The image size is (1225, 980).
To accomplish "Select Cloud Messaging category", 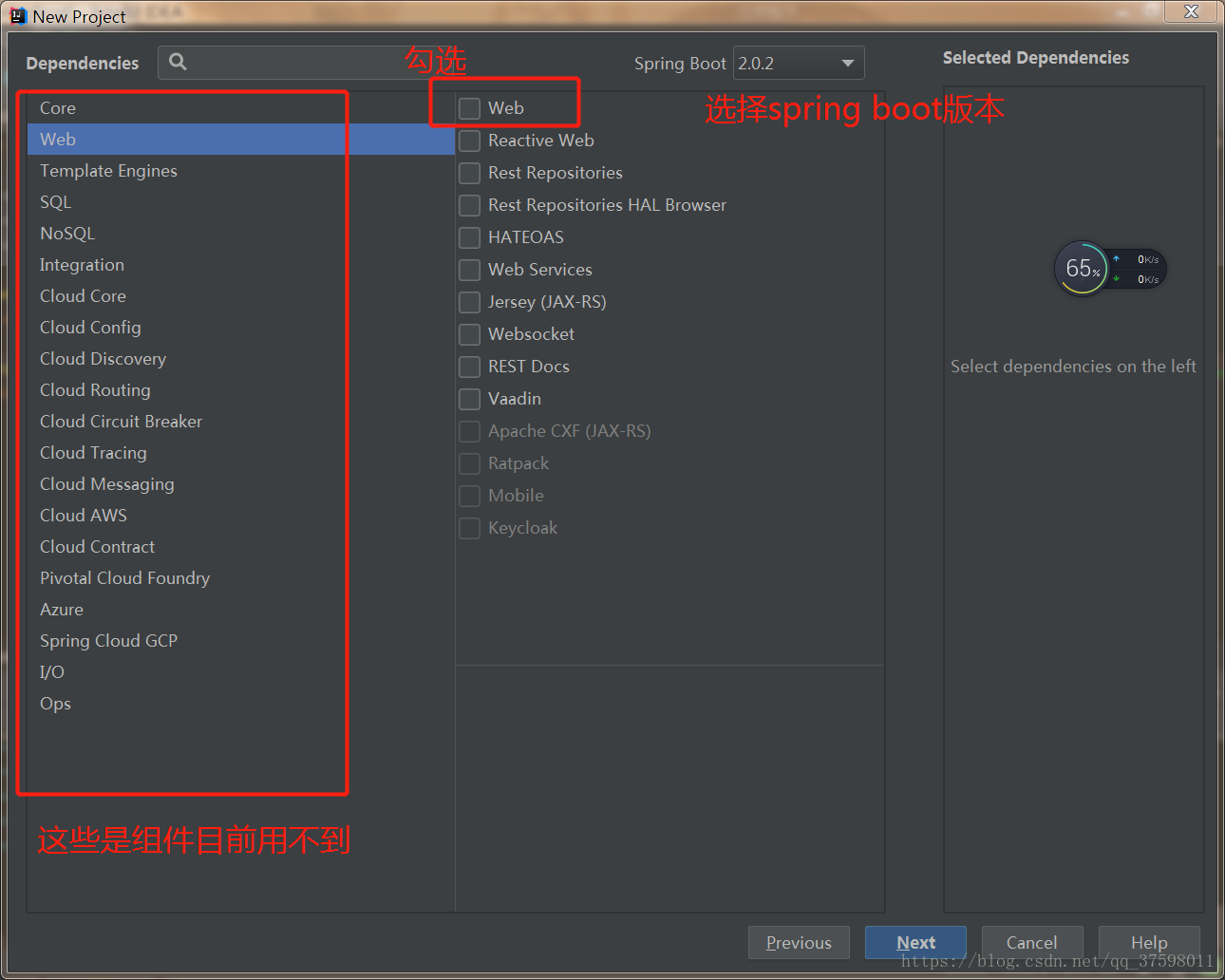I will (x=240, y=484).
